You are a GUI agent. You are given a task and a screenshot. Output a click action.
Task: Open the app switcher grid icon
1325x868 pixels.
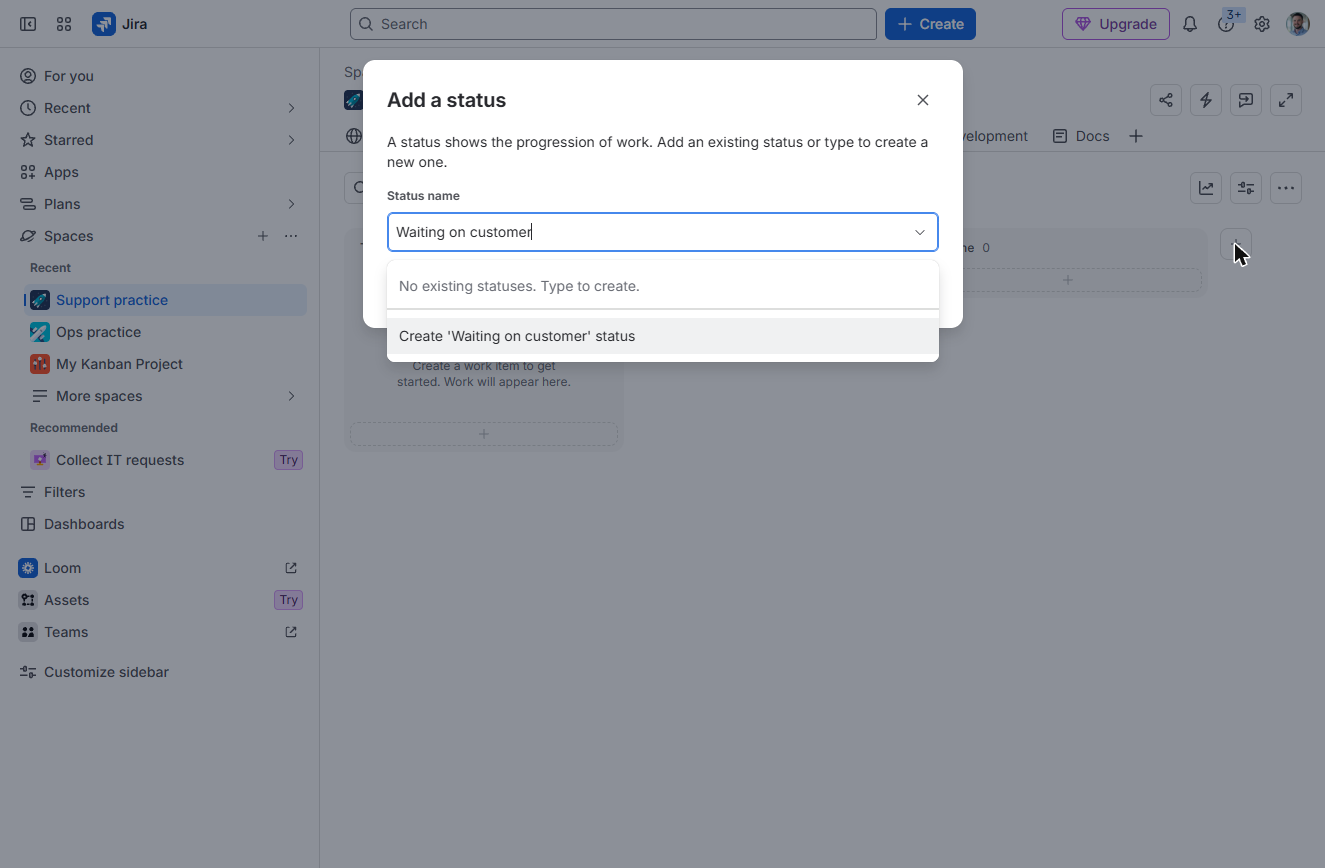tap(64, 24)
